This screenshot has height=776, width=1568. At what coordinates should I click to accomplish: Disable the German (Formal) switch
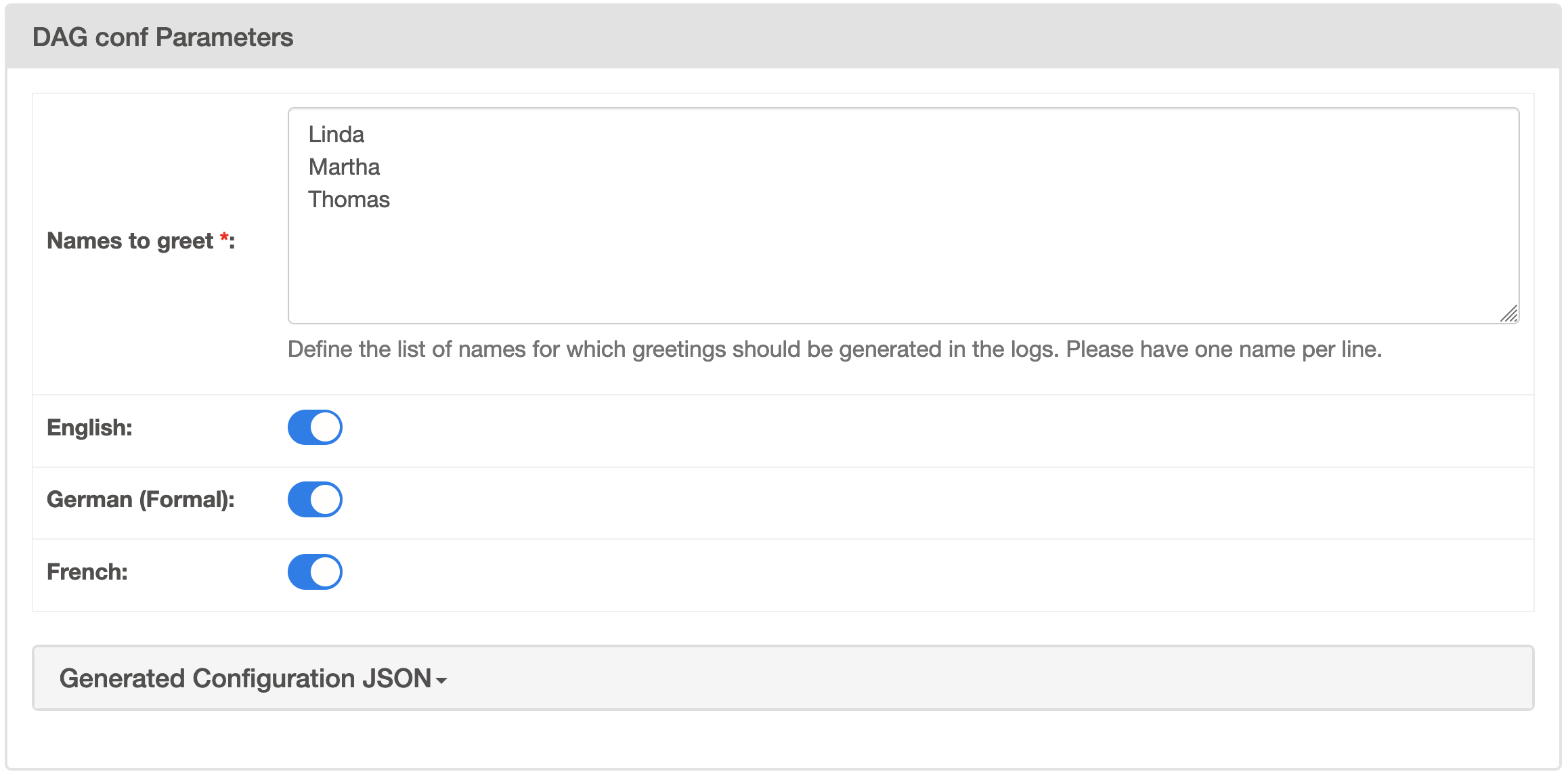(315, 500)
